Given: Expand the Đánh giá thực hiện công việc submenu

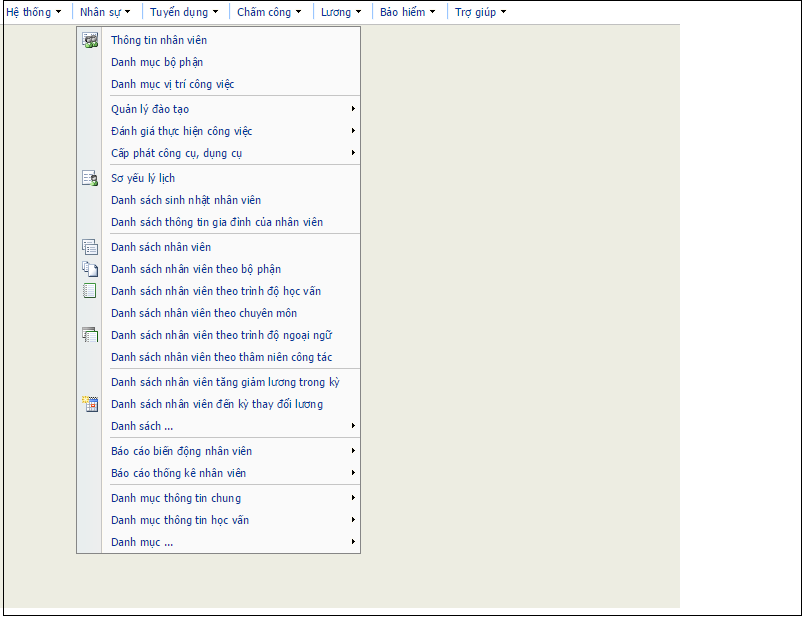Looking at the screenshot, I should click(353, 131).
